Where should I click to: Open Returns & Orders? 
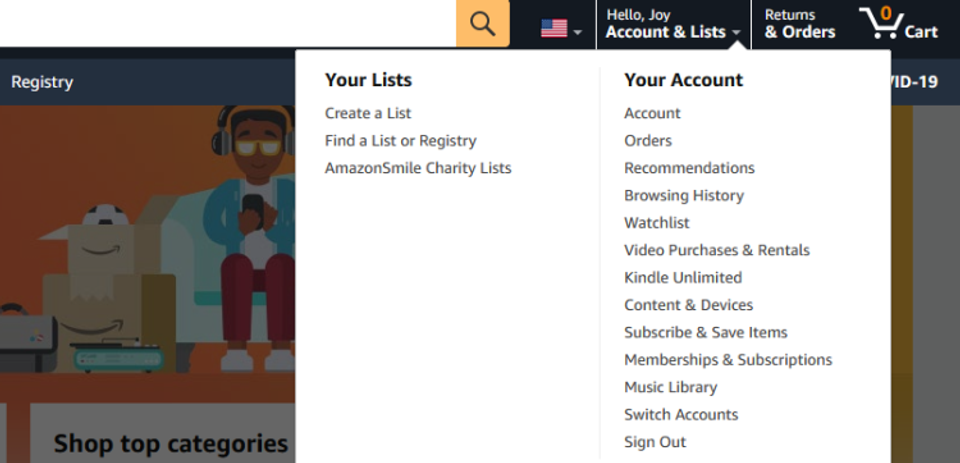(x=800, y=23)
